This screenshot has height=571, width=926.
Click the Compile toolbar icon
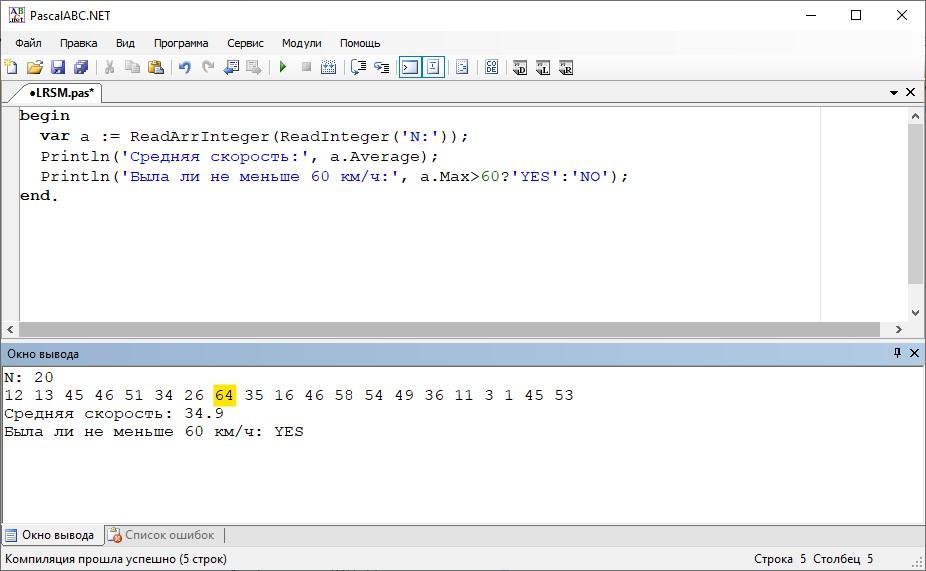pos(328,67)
